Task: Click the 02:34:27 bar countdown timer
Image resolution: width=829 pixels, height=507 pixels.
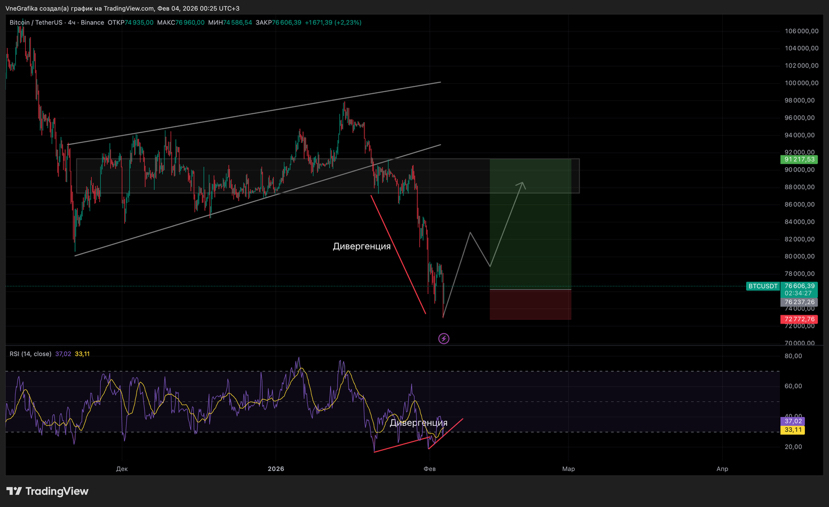Action: click(x=799, y=293)
